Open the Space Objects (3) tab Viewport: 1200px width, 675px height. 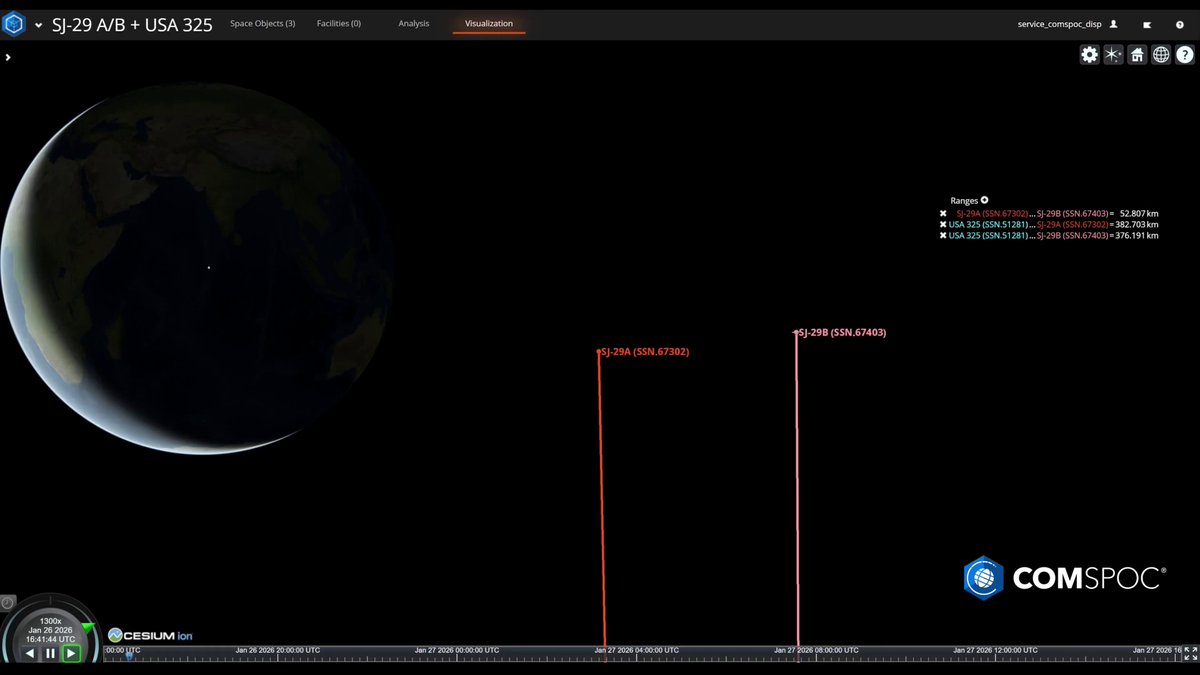pos(262,23)
